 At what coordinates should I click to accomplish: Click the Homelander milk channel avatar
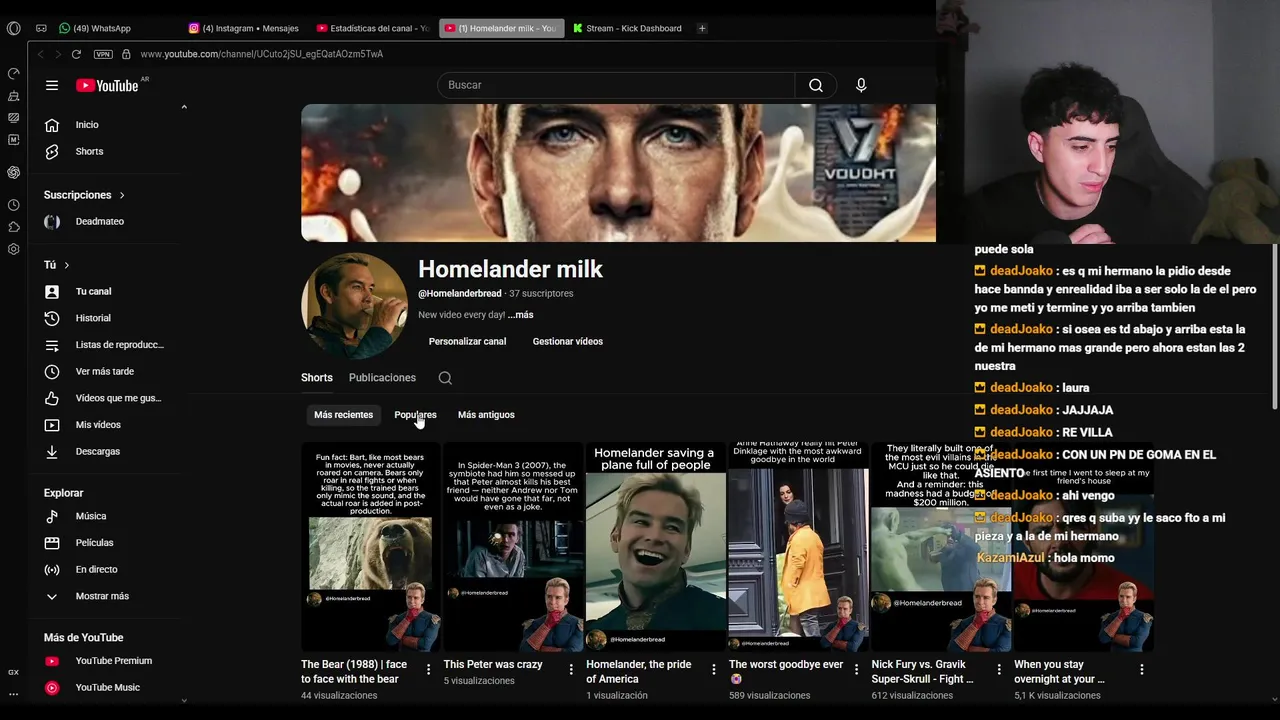click(354, 306)
